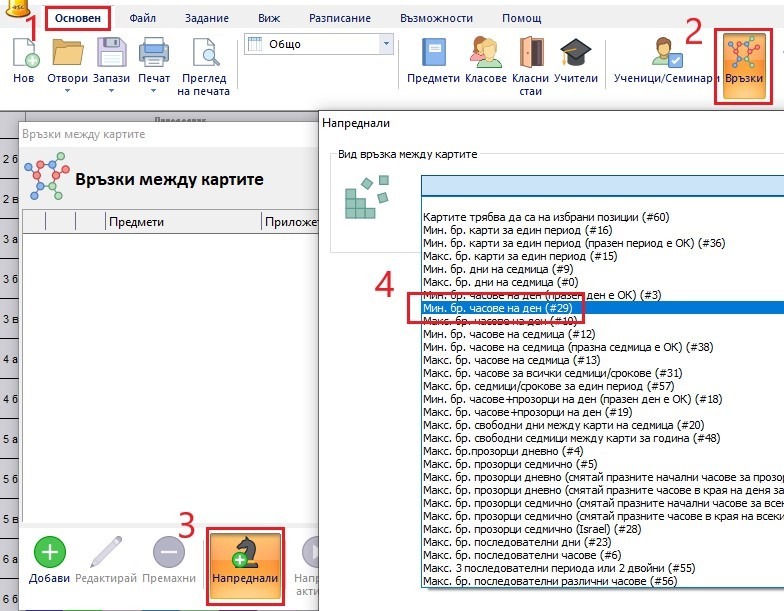Select 'Макс. бр. часове+прозорци на ден (#19)'
The image size is (784, 611).
coord(528,412)
